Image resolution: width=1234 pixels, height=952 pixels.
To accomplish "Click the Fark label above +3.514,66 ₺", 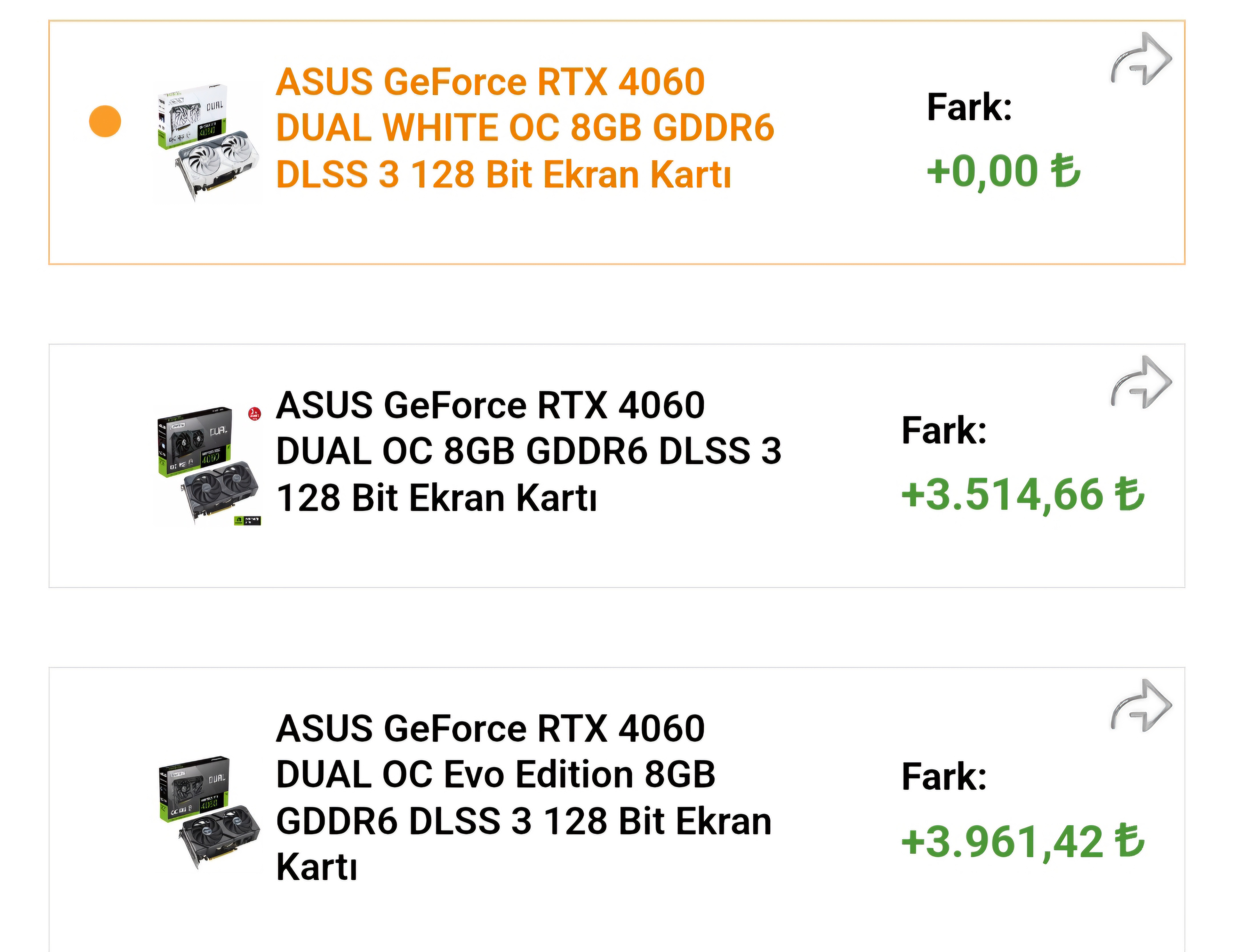I will [943, 431].
